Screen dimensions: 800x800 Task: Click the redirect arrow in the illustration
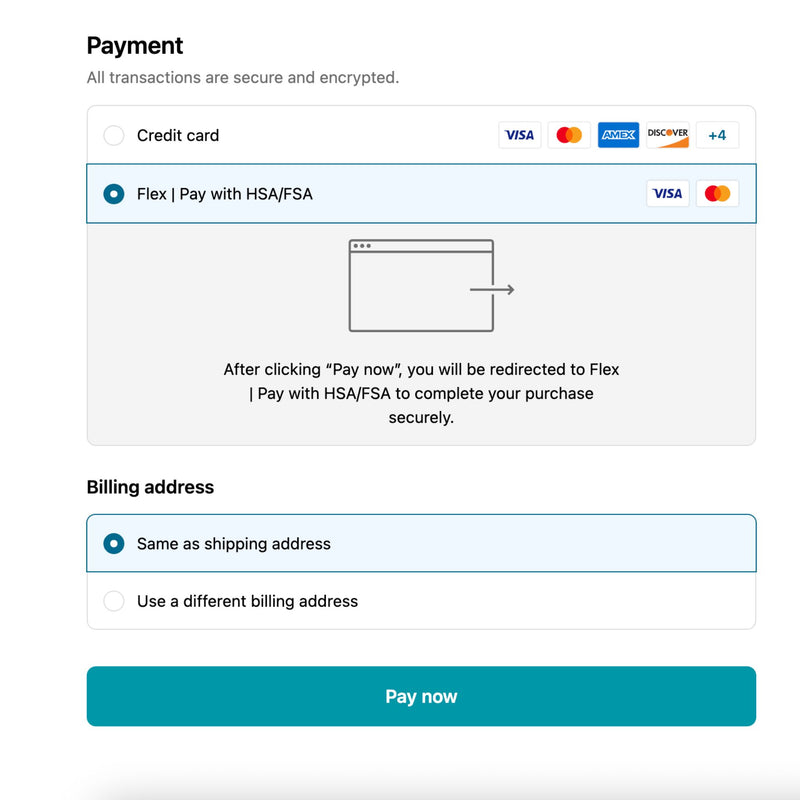coord(492,290)
